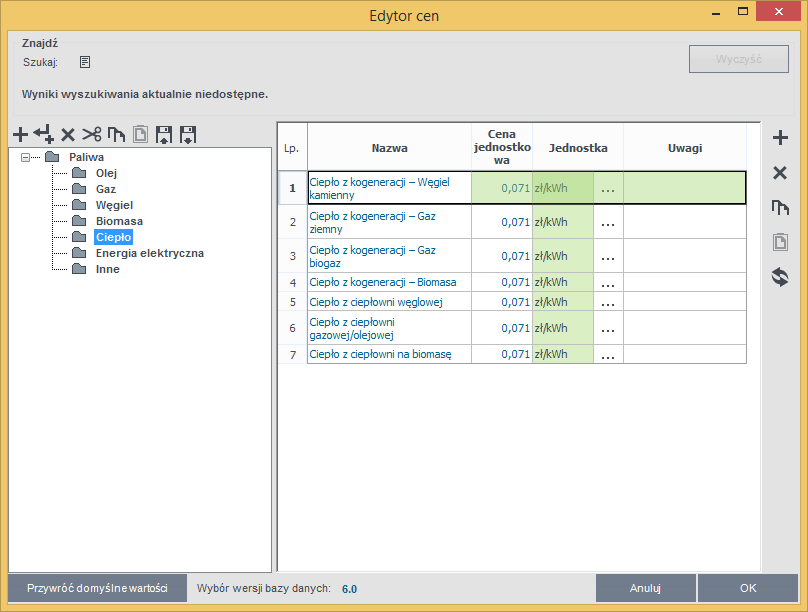
Task: Paste into the tree, greyed page icon
Action: (x=140, y=134)
